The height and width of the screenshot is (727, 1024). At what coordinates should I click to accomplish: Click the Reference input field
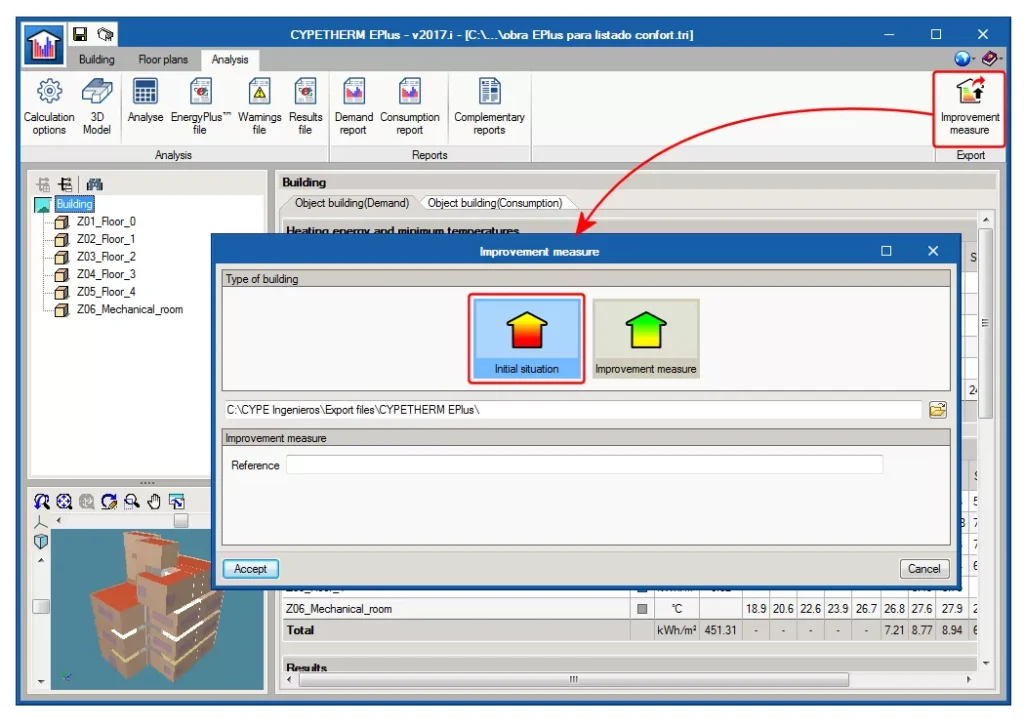point(584,465)
